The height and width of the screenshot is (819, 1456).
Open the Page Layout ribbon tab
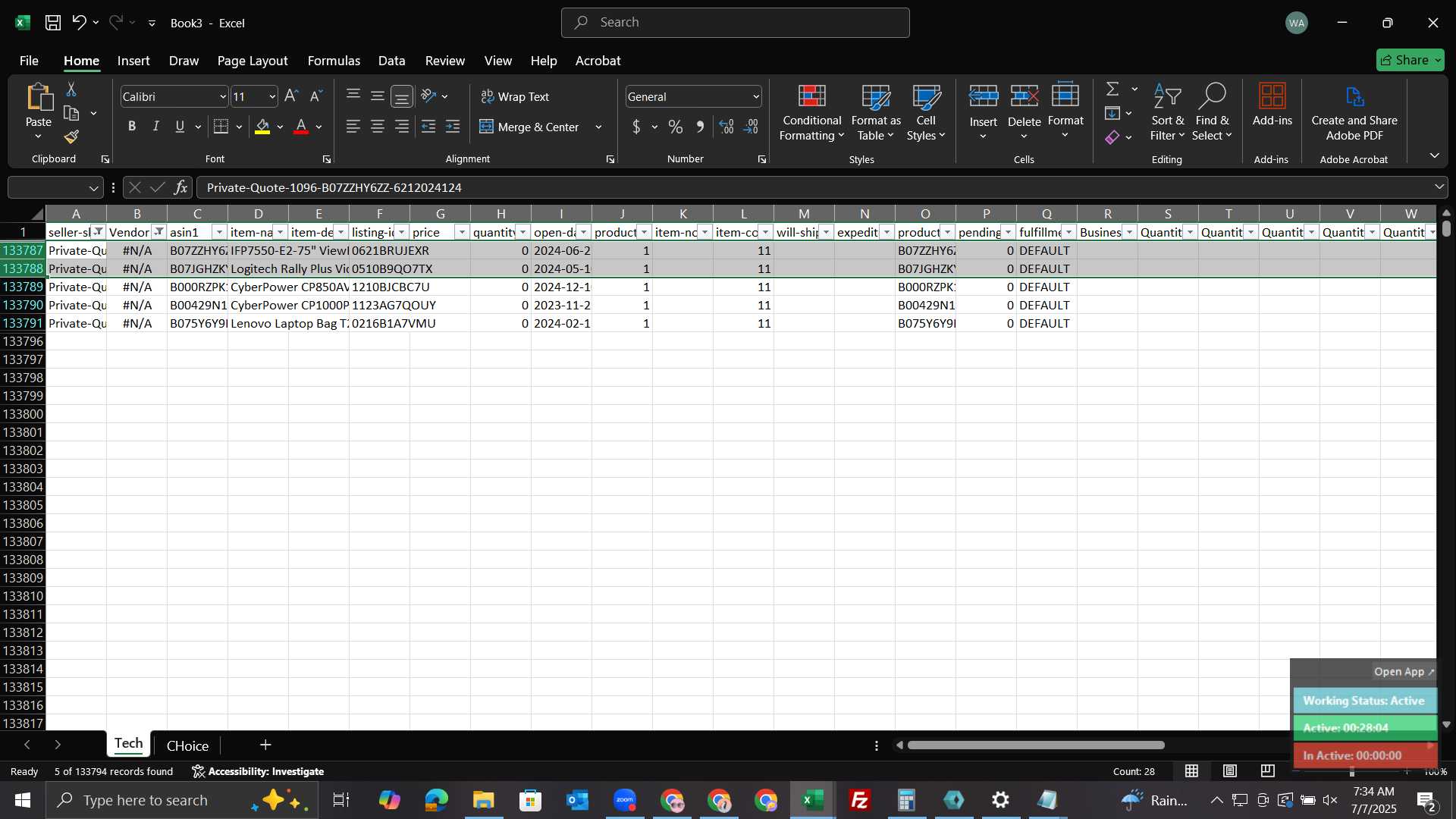(253, 61)
